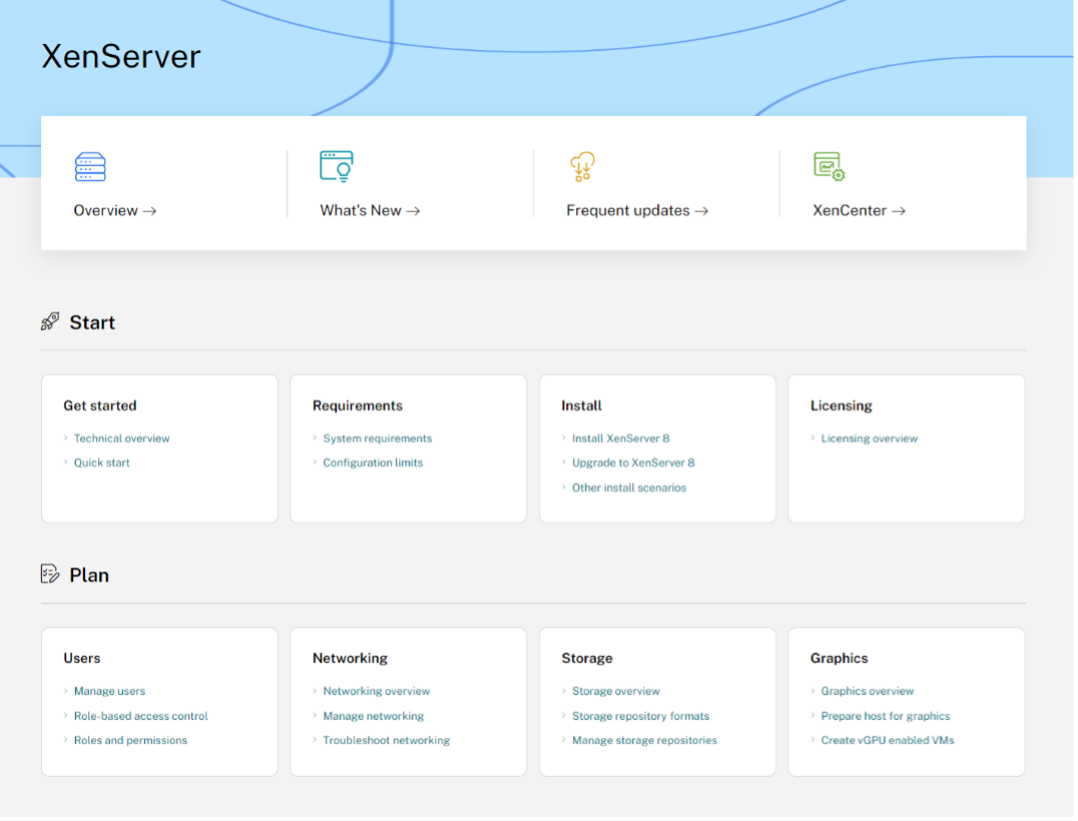Open the What's New link

tap(370, 210)
